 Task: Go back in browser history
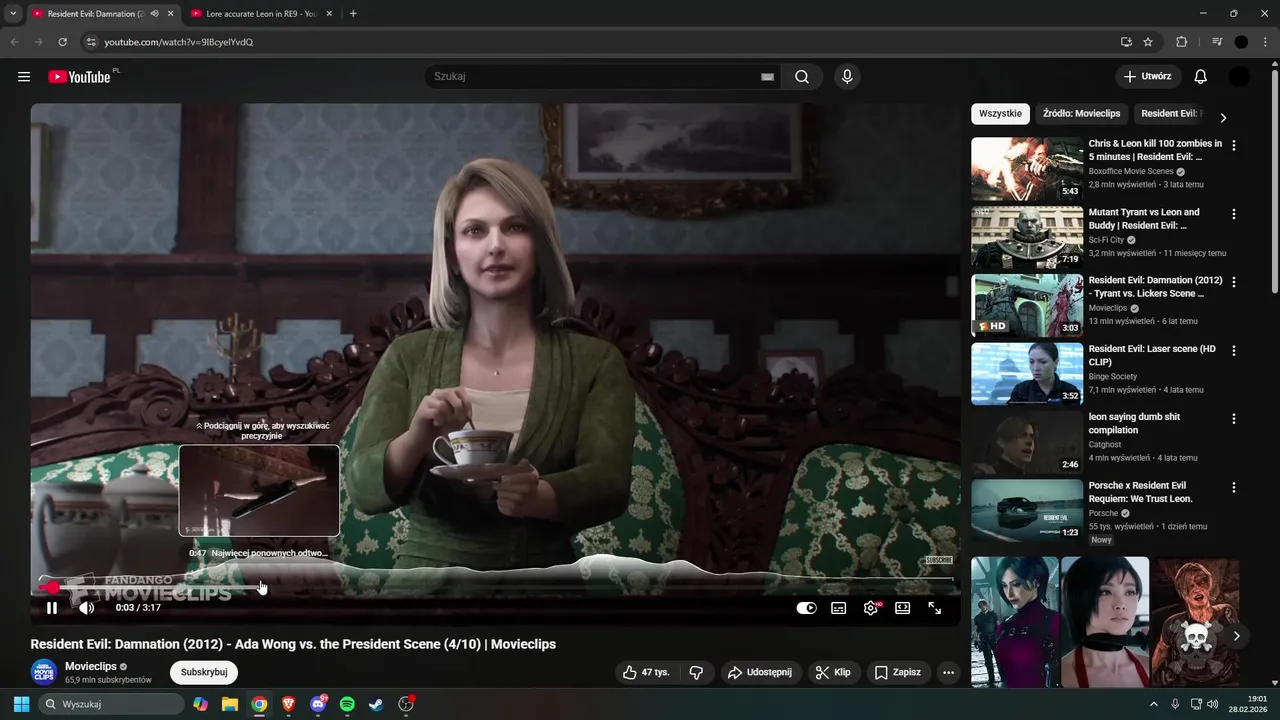click(14, 42)
